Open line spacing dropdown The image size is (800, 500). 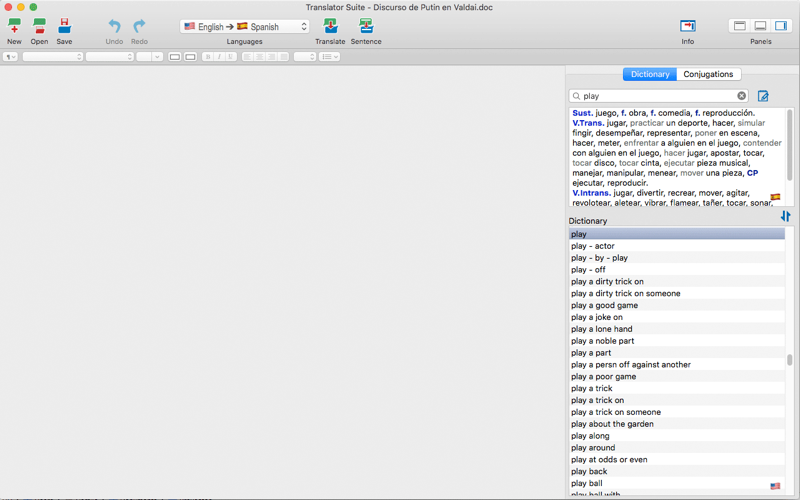click(x=305, y=57)
